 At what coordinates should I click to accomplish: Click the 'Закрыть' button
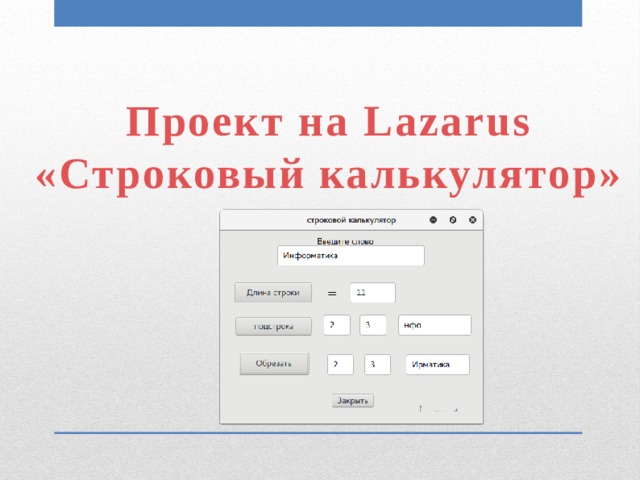353,401
